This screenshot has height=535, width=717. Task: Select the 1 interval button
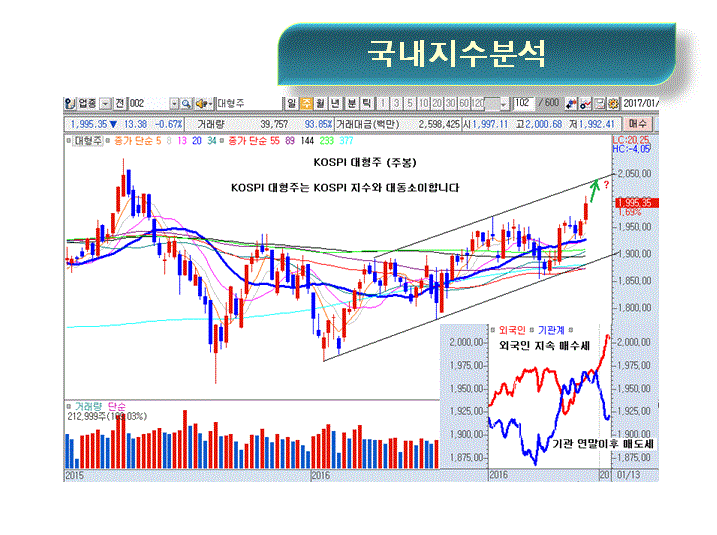tap(382, 104)
